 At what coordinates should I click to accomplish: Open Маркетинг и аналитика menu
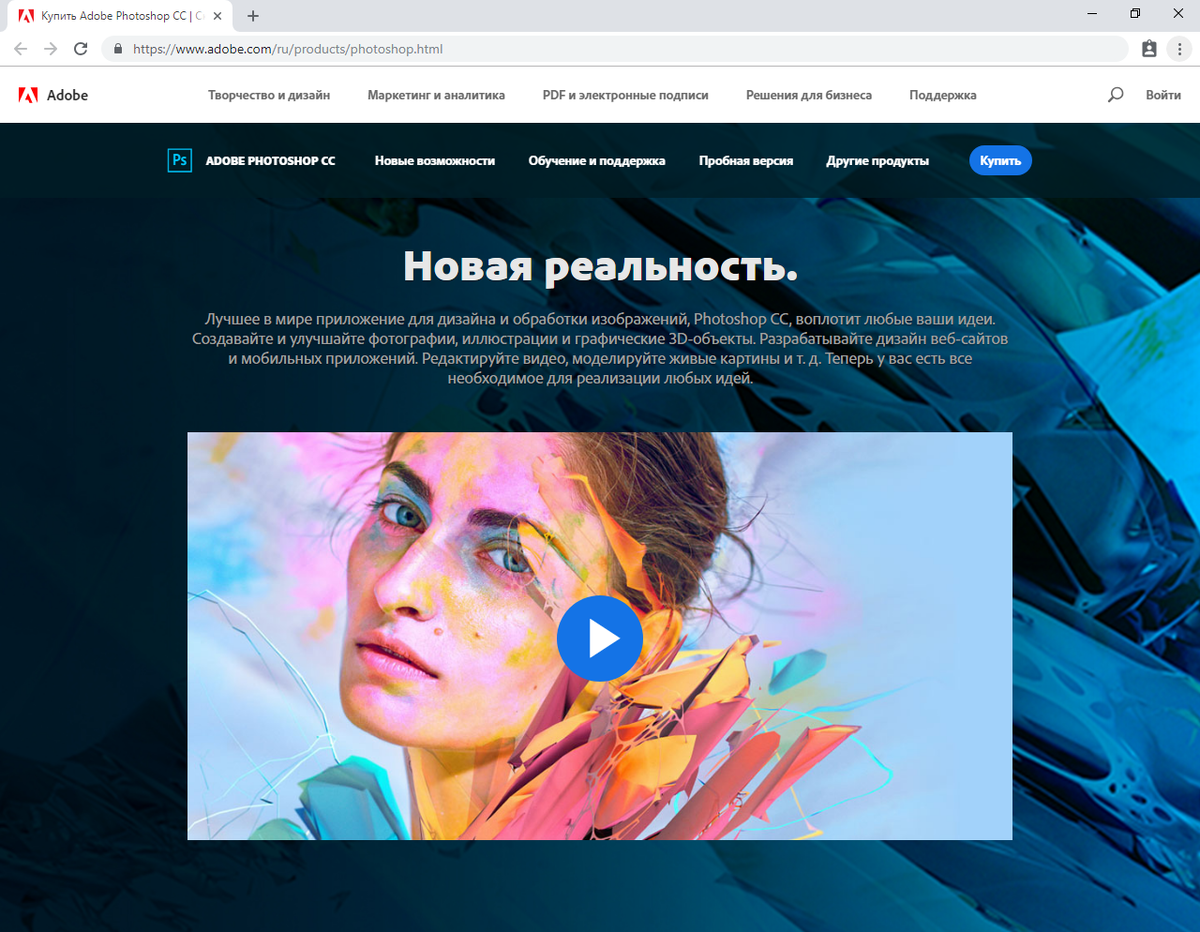pyautogui.click(x=436, y=95)
